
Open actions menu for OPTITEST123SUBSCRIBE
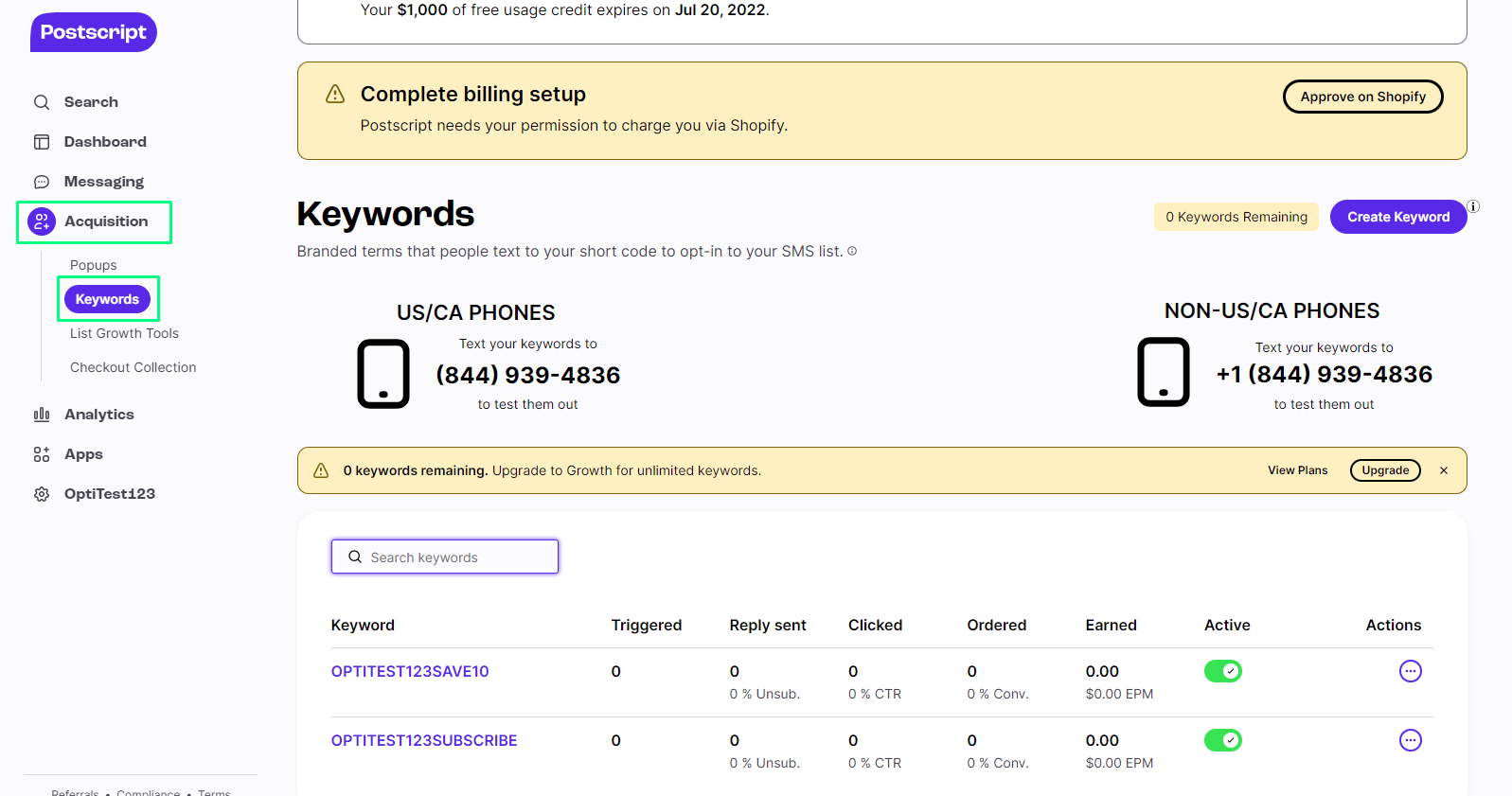[x=1410, y=740]
